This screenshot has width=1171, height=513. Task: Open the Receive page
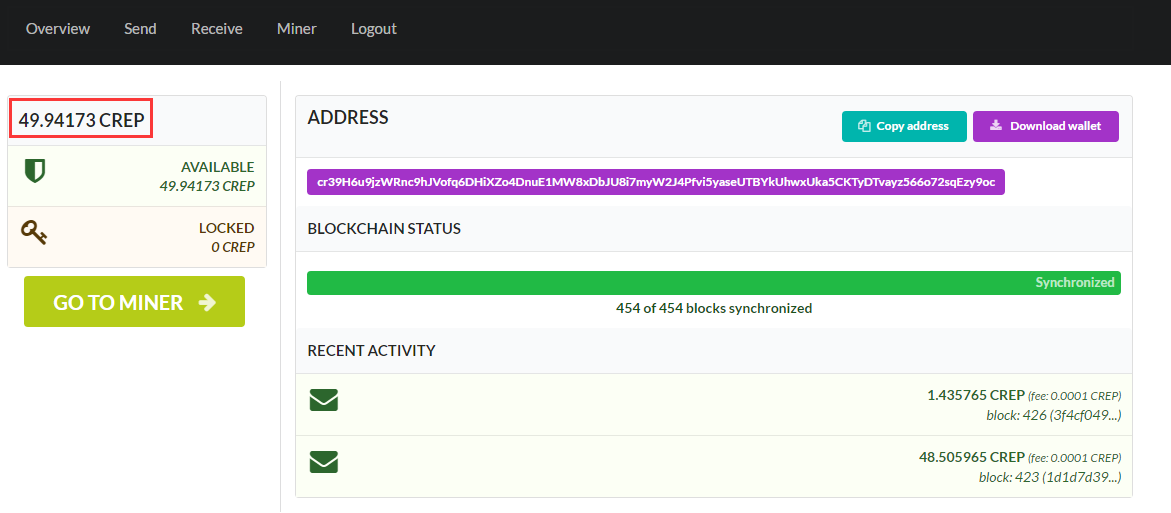coord(217,29)
